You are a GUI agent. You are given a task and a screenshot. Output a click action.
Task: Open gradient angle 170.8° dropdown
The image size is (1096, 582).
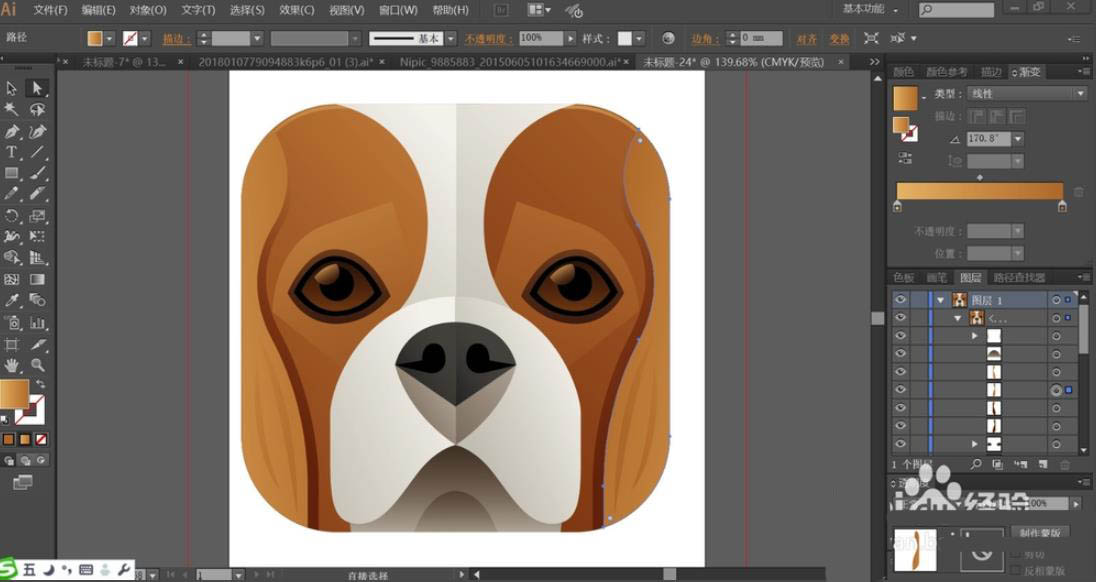click(1018, 139)
